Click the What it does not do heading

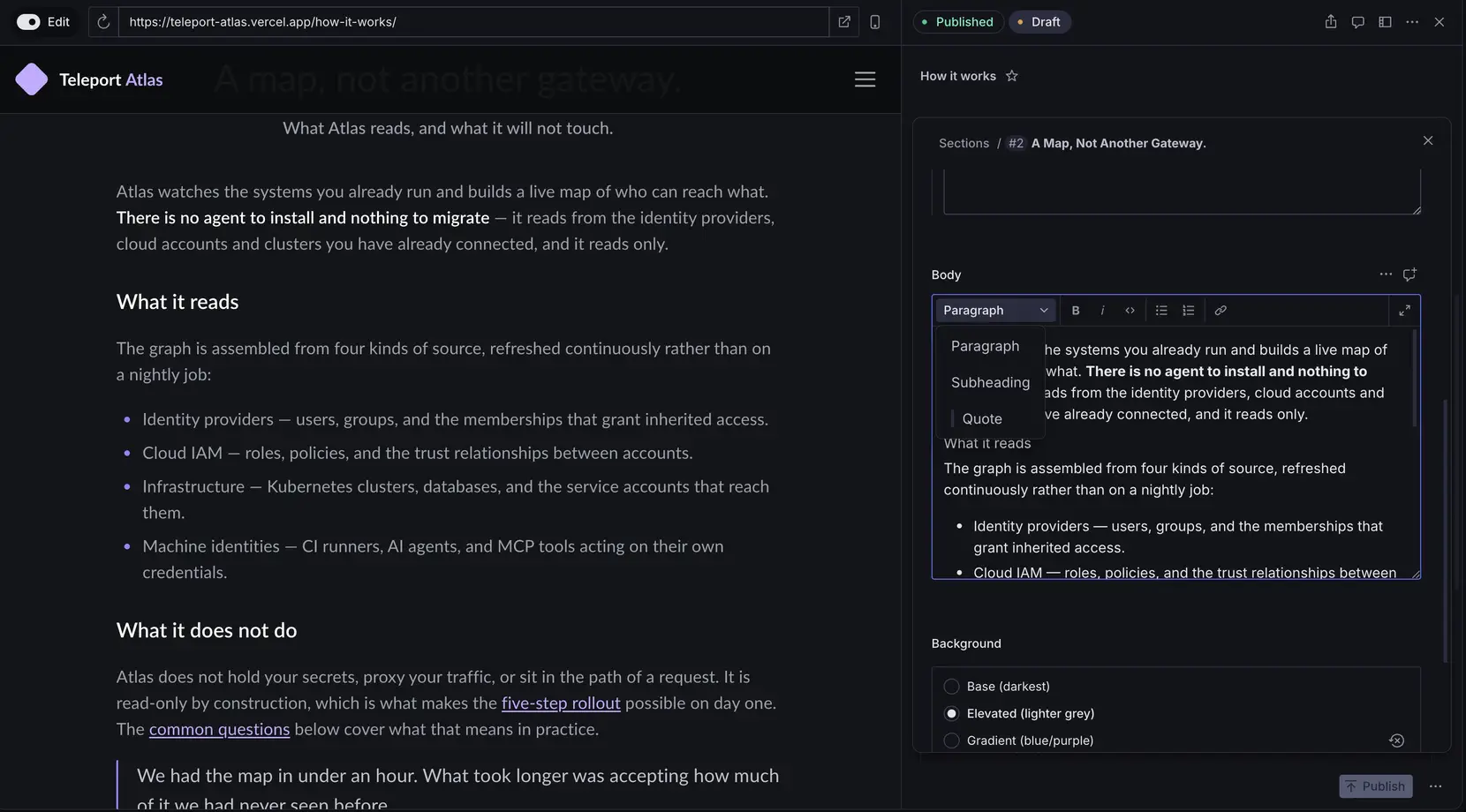click(x=207, y=630)
